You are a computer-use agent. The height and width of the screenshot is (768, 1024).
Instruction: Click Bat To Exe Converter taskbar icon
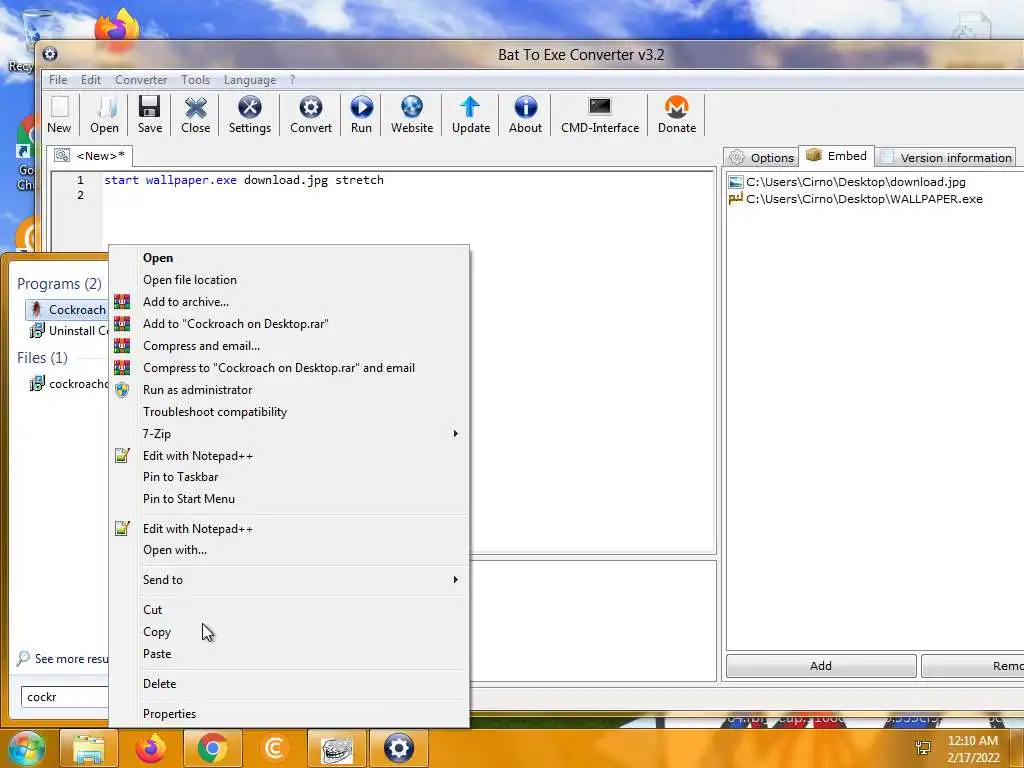(x=398, y=748)
